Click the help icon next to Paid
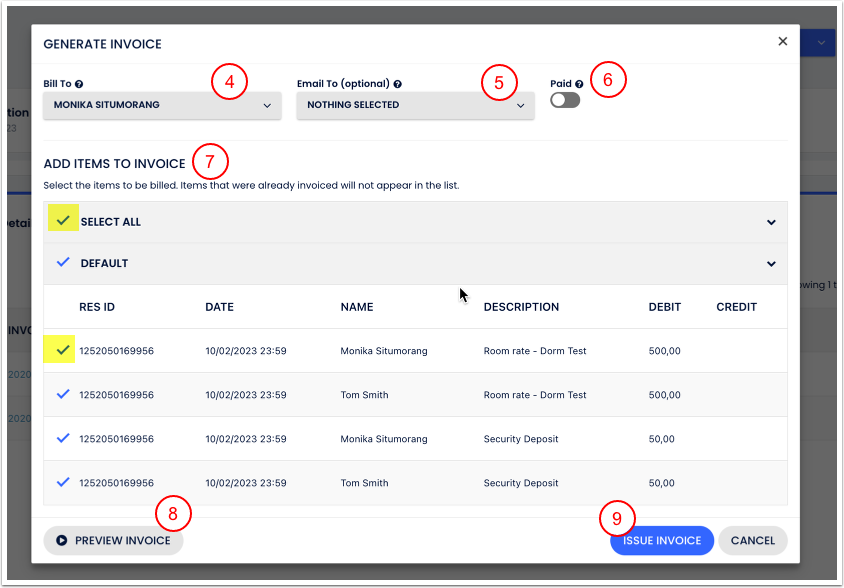 [579, 84]
